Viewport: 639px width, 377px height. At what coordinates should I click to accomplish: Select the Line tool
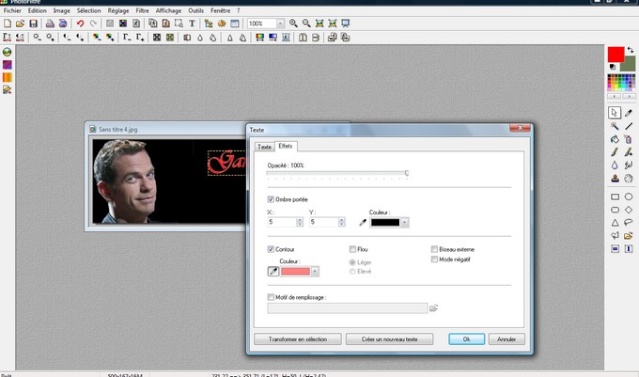pos(628,126)
